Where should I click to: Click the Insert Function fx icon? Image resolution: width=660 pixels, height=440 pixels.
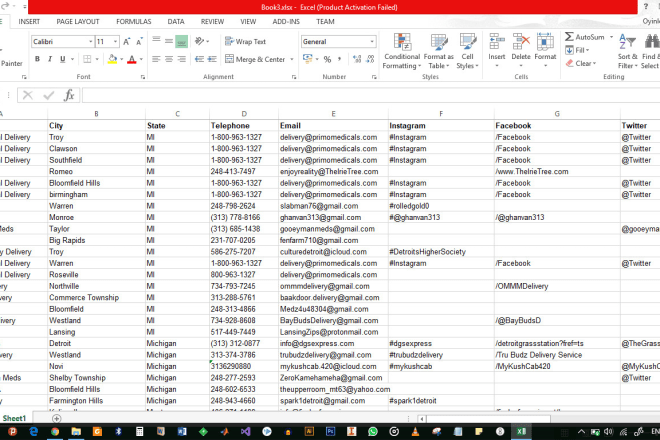tap(69, 96)
